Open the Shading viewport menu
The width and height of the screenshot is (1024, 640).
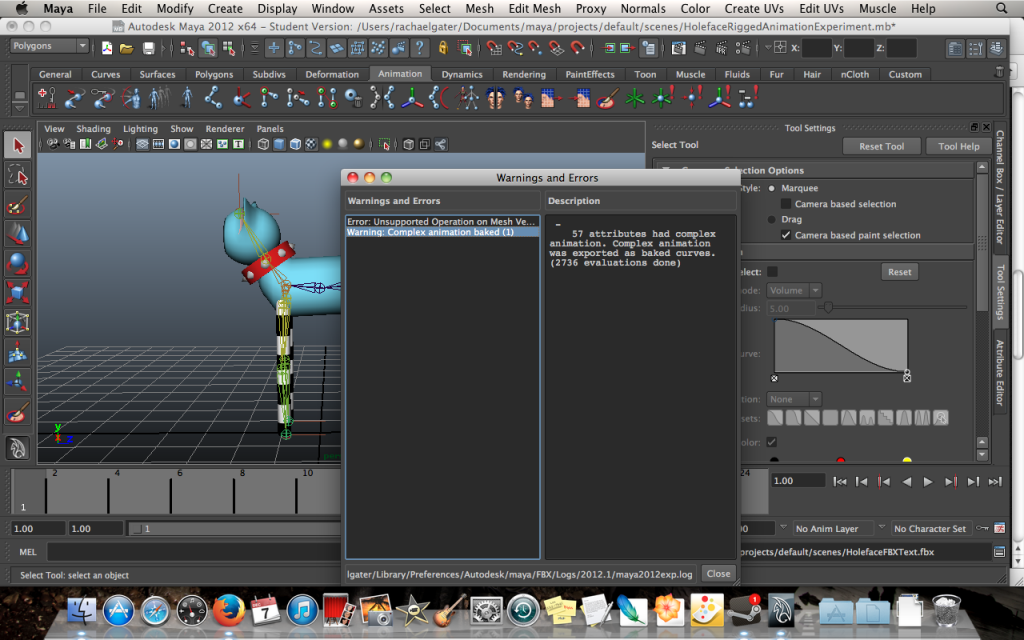(93, 129)
